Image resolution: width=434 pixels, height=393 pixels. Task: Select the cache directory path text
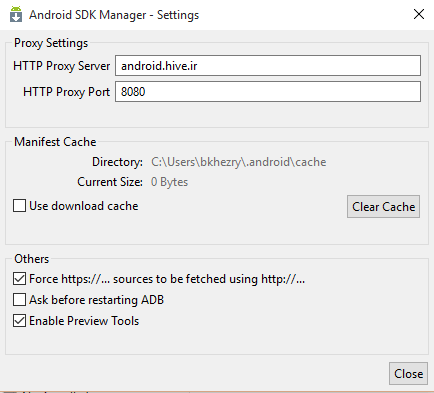[x=239, y=162]
